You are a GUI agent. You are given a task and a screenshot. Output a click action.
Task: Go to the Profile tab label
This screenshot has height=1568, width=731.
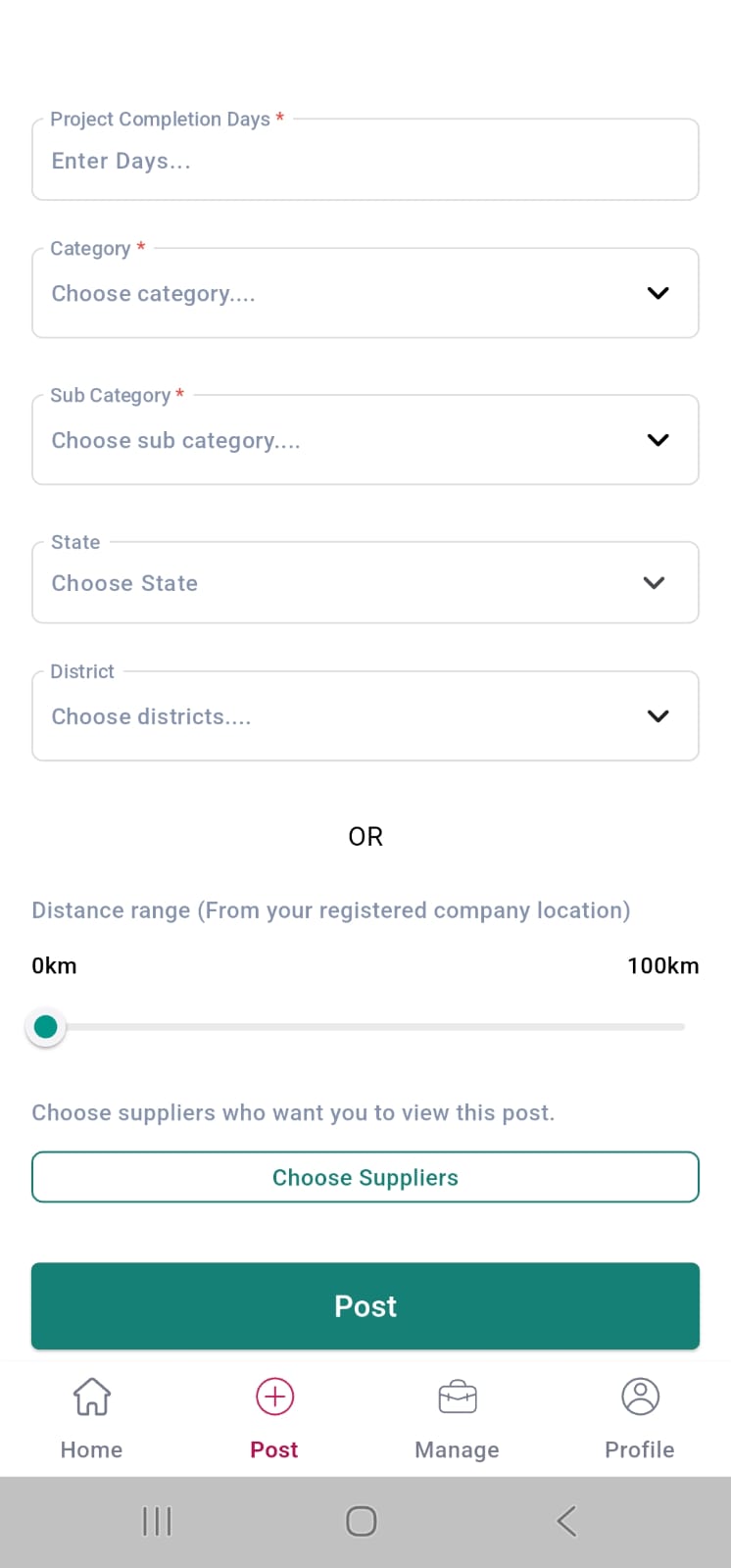tap(640, 1449)
